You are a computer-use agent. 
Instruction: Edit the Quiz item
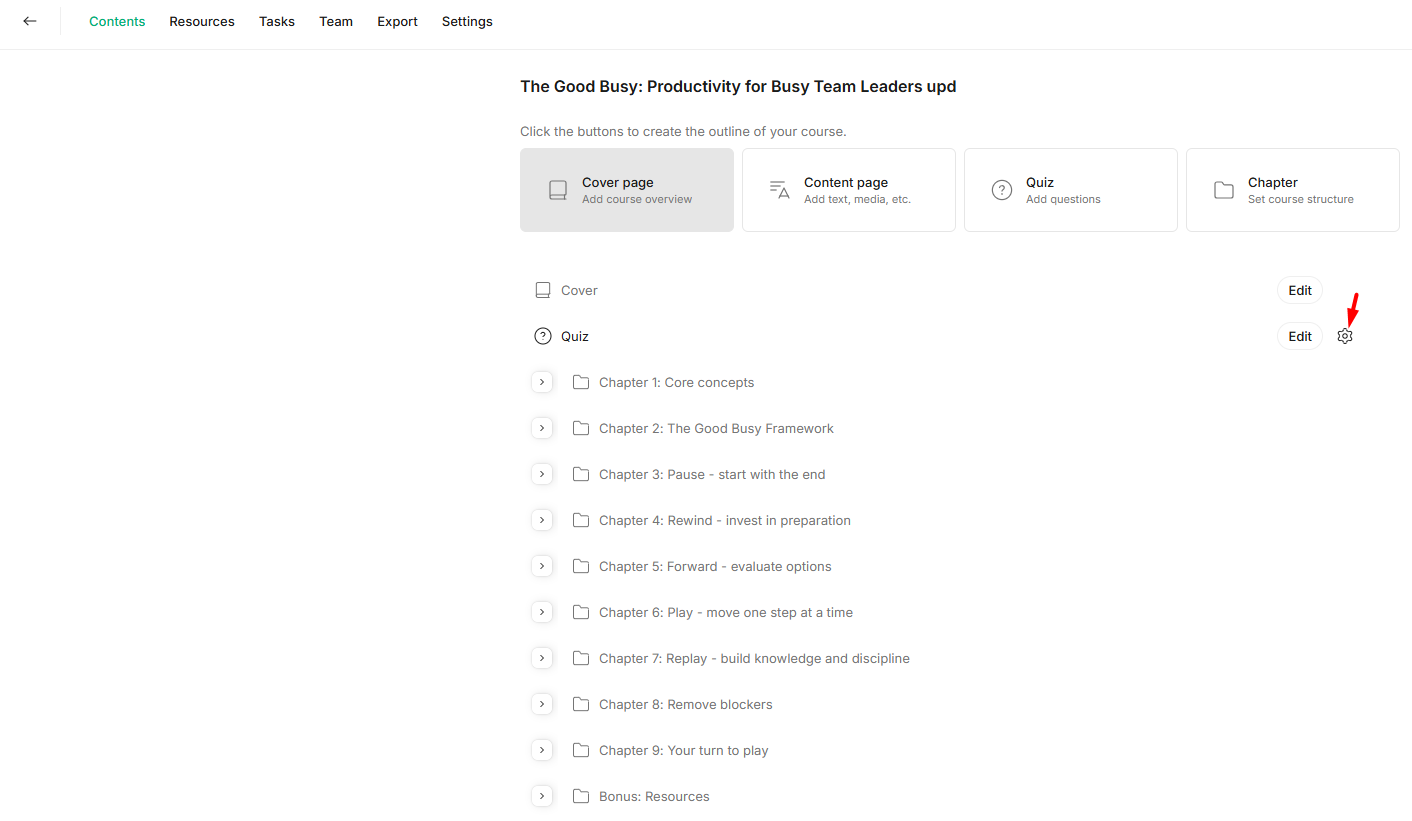tap(1299, 336)
